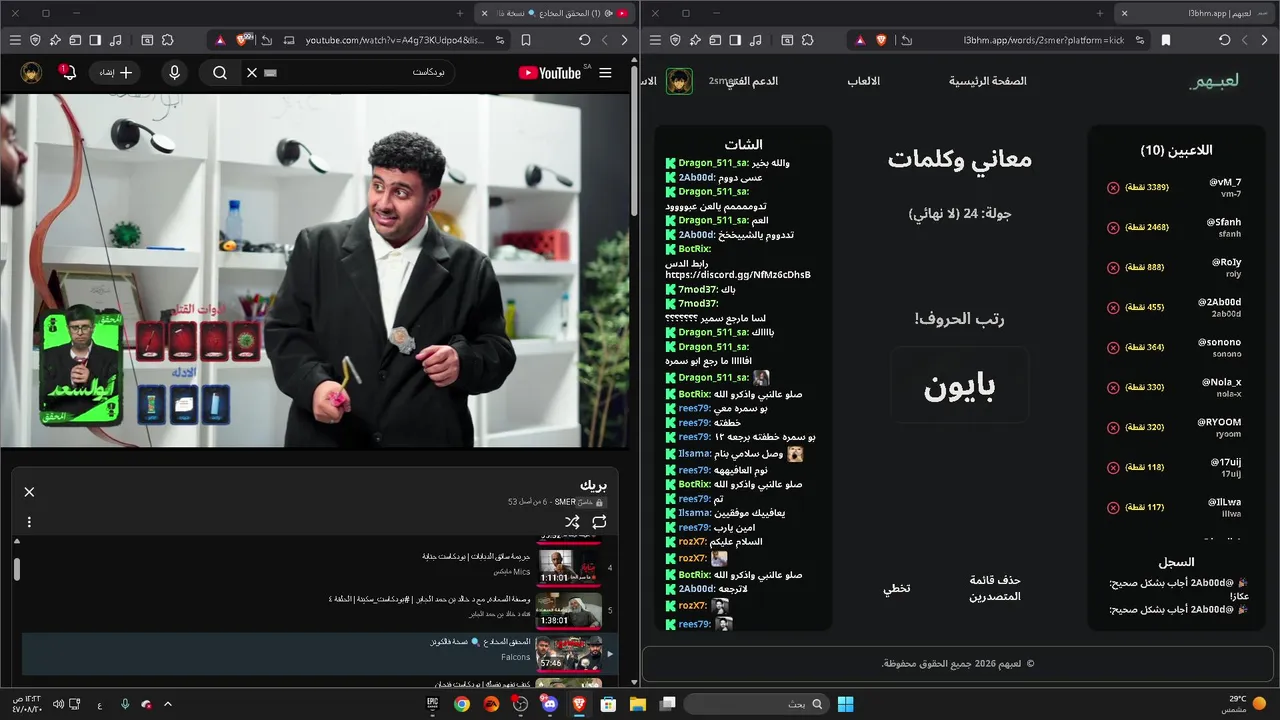The image size is (1280, 720).
Task: Click the تخطي skip button
Action: click(x=897, y=588)
